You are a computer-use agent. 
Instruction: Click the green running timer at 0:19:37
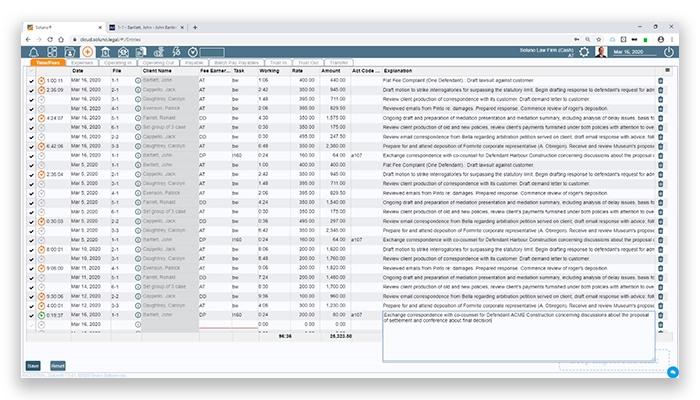tap(42, 315)
